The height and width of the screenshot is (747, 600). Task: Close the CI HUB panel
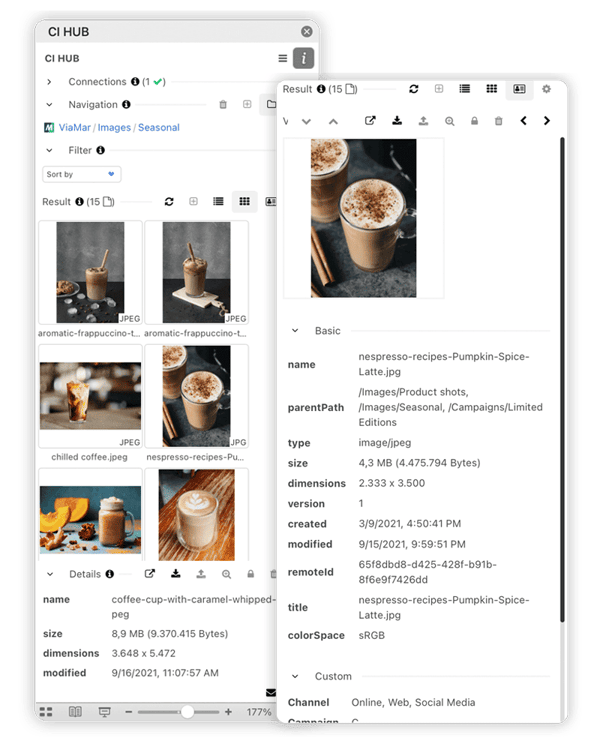coord(307,31)
